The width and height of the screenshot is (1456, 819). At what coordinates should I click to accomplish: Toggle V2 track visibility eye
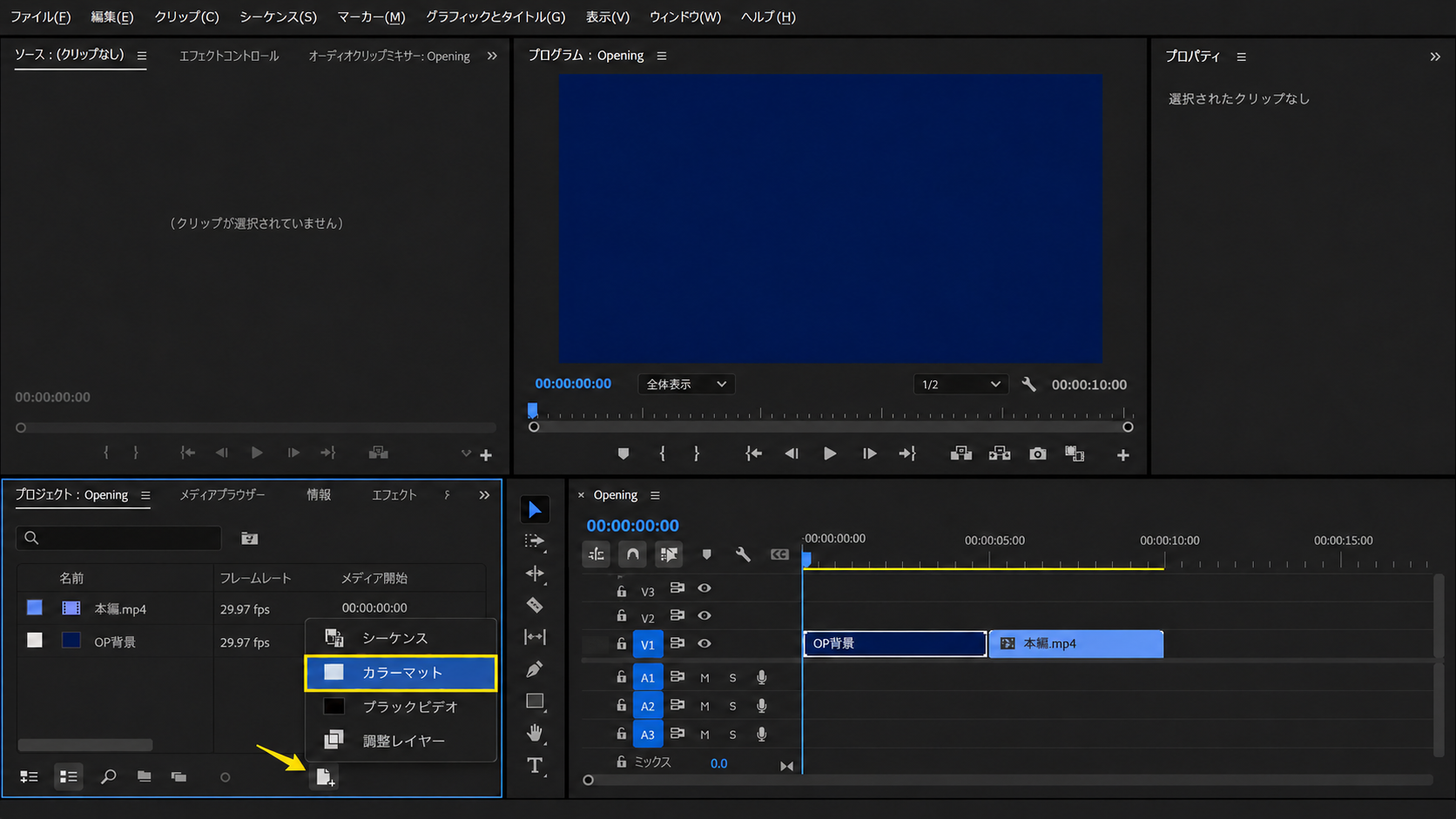(x=704, y=615)
